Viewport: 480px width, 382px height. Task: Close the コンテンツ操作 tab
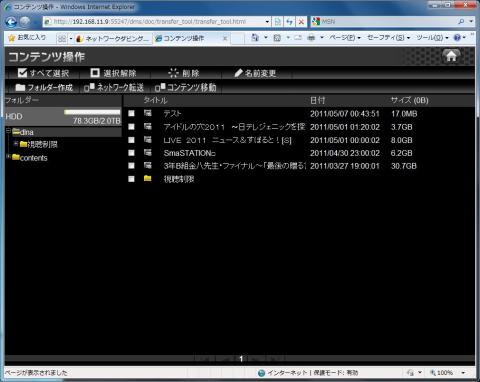point(225,38)
